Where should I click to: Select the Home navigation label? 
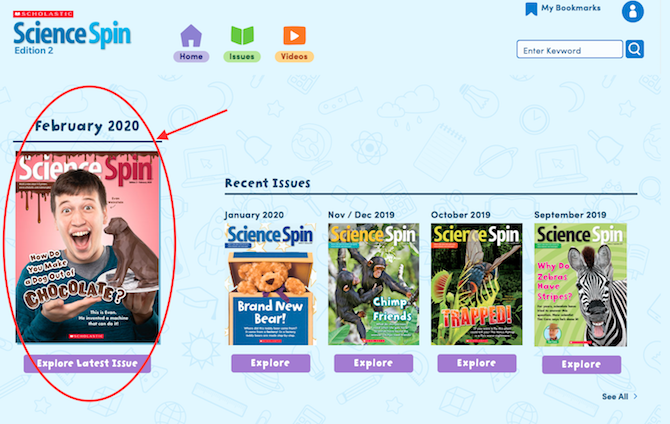pyautogui.click(x=191, y=56)
